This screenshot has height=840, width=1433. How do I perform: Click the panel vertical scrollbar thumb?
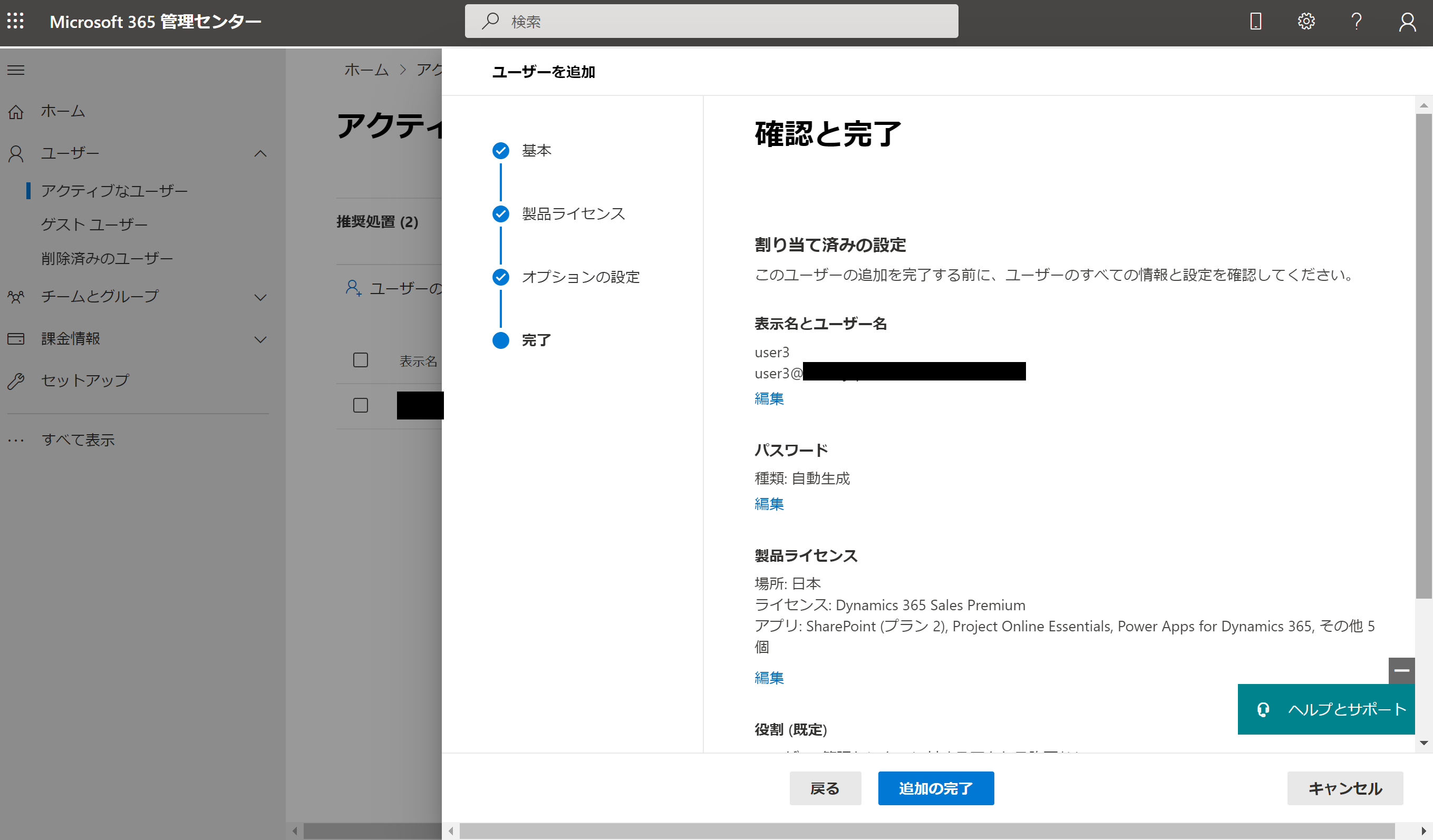(1424, 356)
